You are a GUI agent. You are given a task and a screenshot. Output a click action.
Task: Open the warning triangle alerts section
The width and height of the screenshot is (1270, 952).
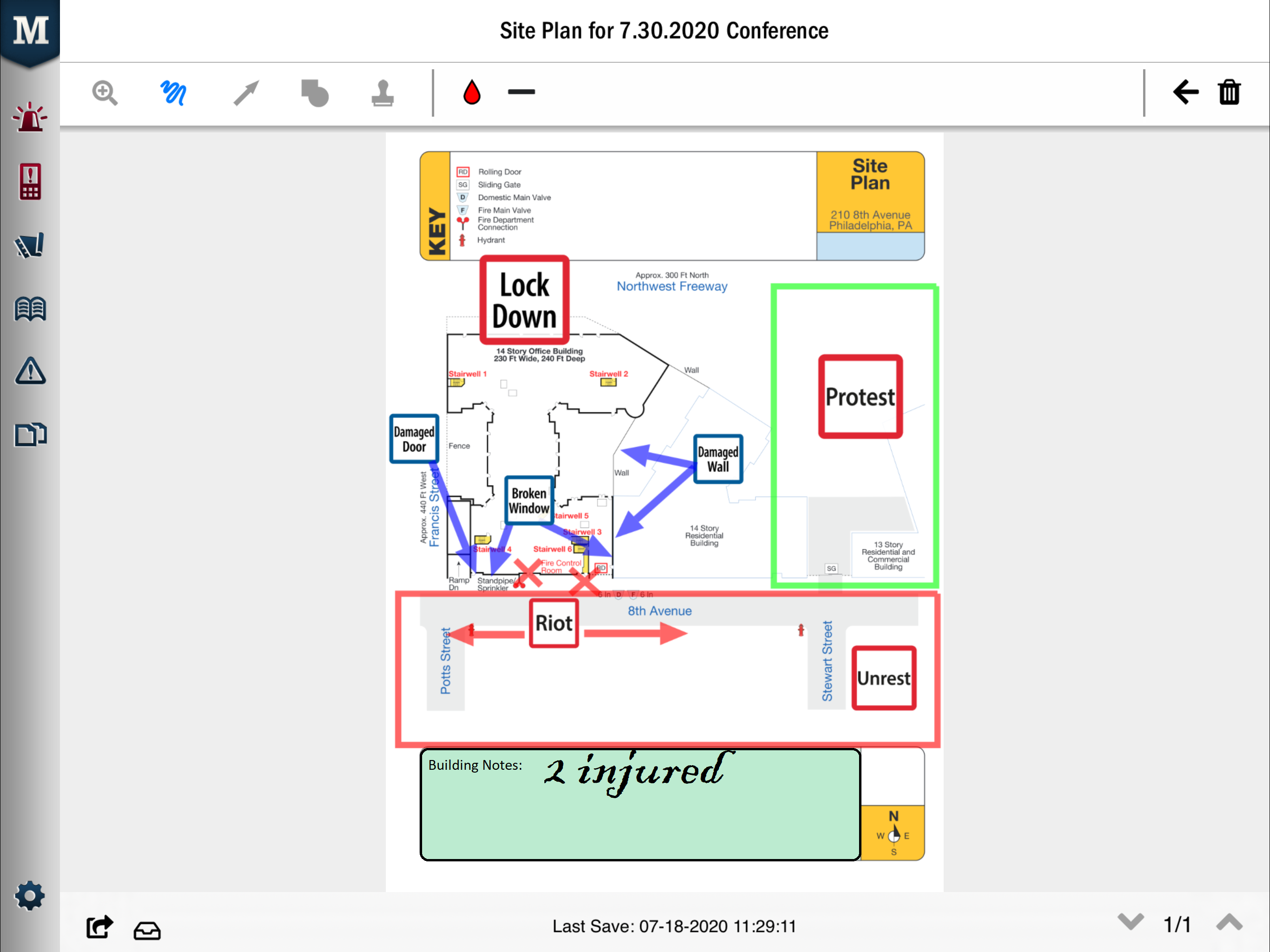tap(30, 371)
